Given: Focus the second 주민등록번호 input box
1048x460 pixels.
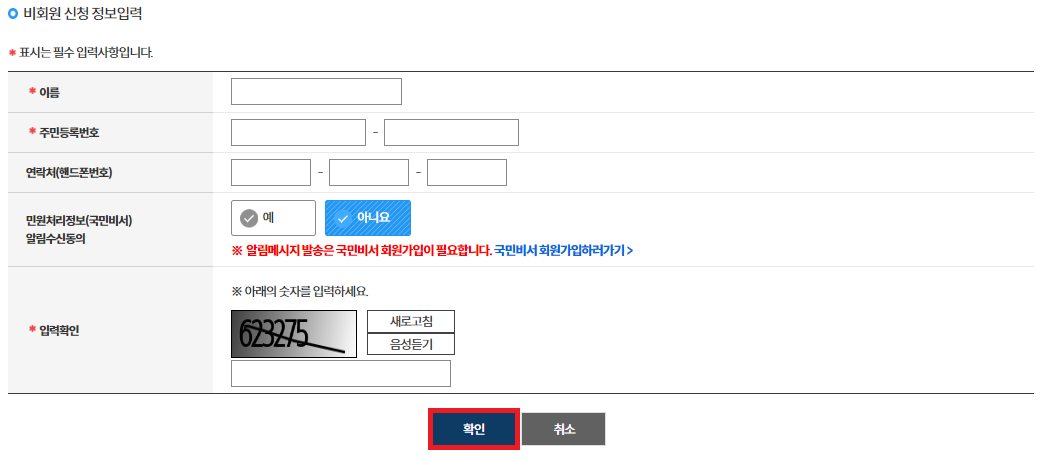Looking at the screenshot, I should [451, 132].
